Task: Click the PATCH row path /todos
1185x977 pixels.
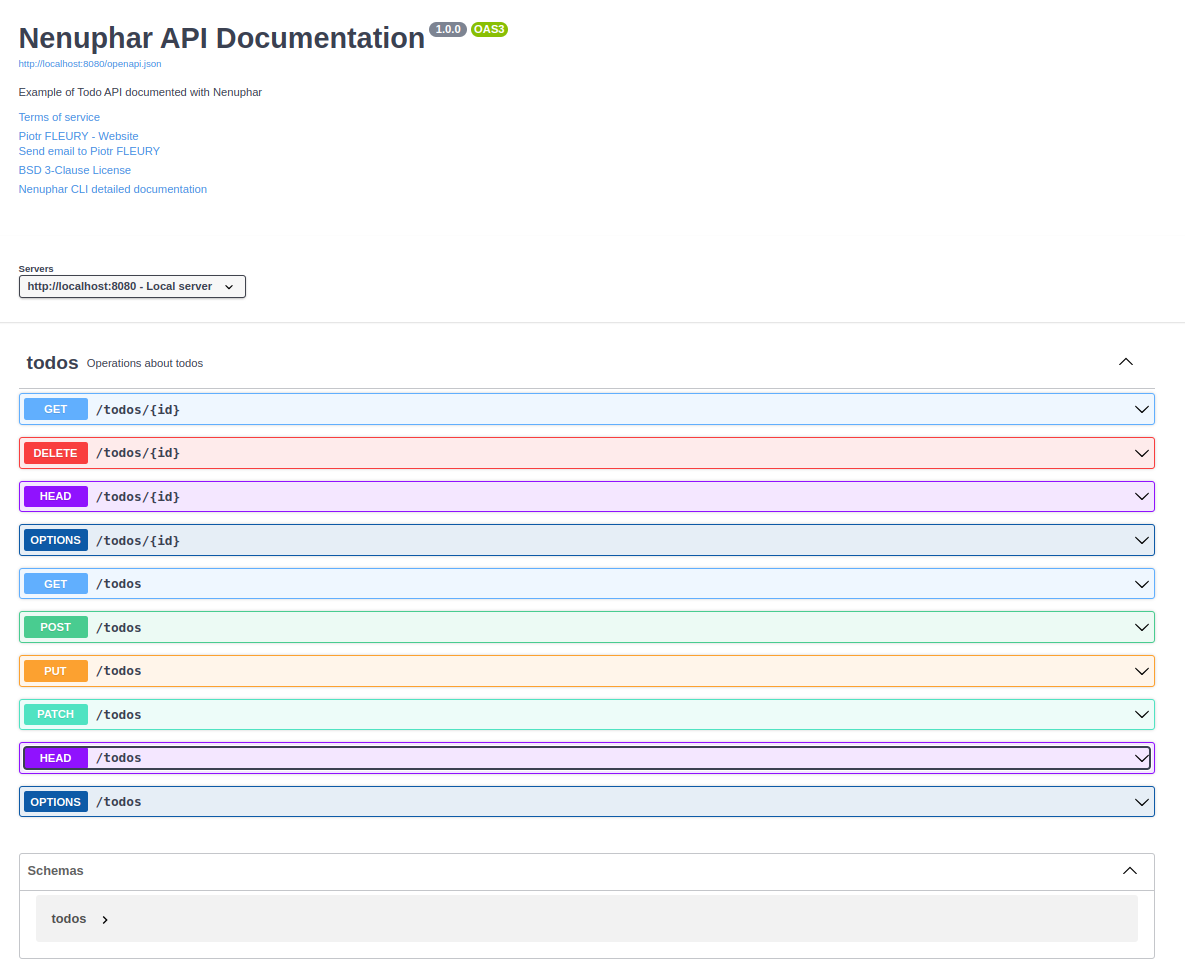Action: 119,715
